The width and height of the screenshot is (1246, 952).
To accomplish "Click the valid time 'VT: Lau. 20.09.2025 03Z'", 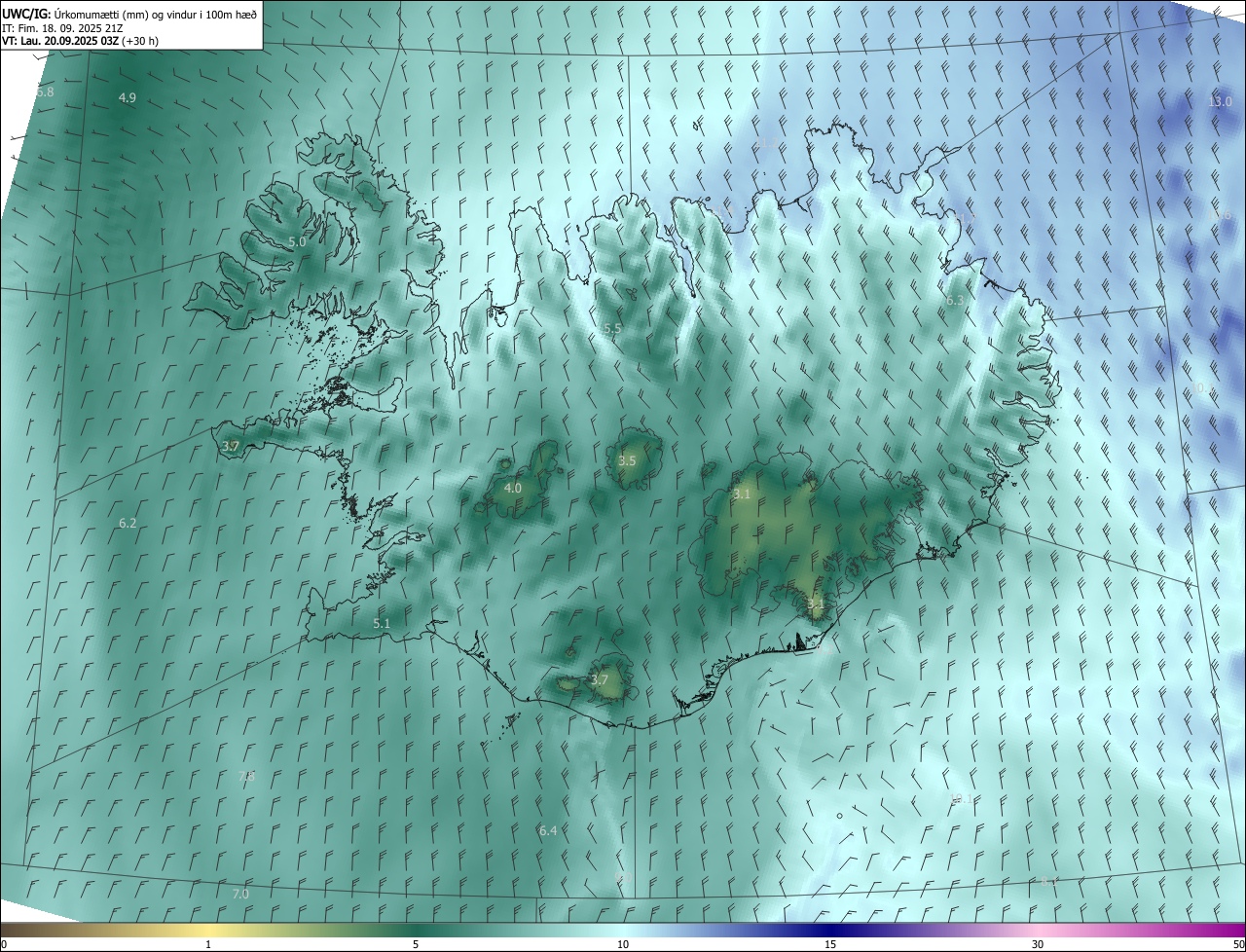I will click(x=60, y=41).
